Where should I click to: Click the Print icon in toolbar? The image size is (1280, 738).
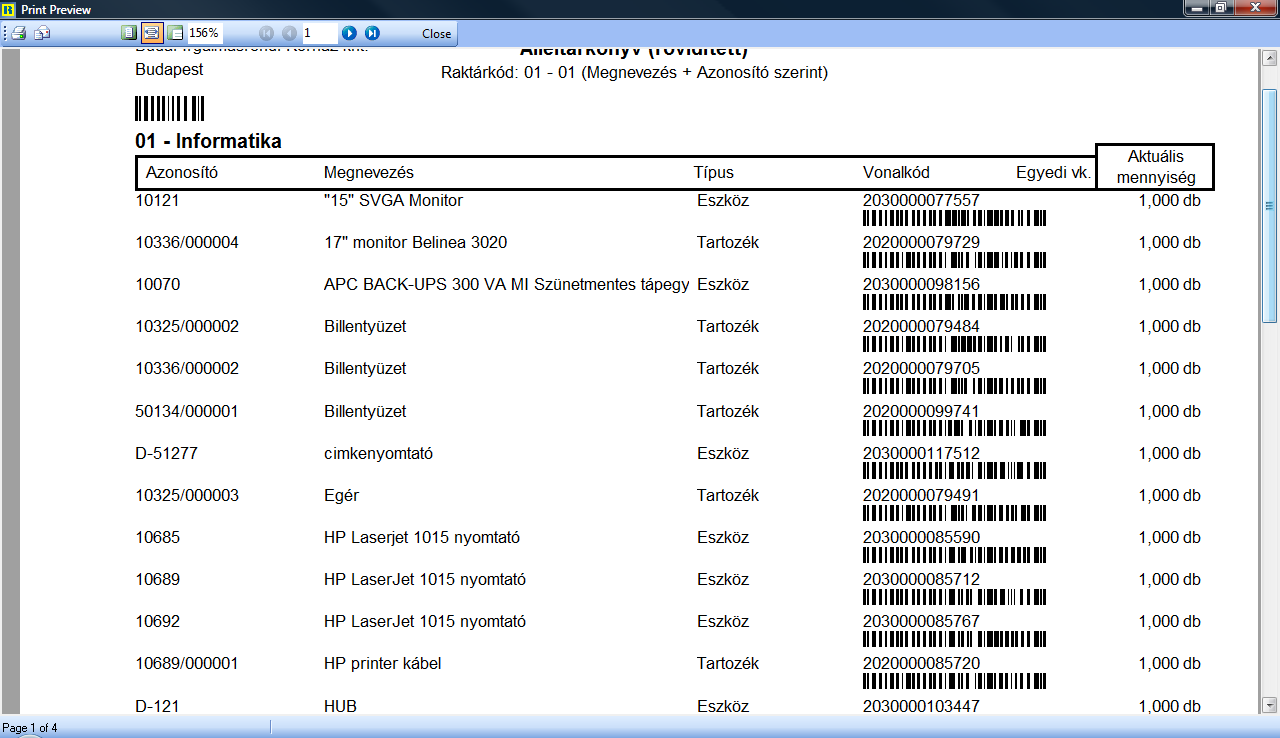19,33
